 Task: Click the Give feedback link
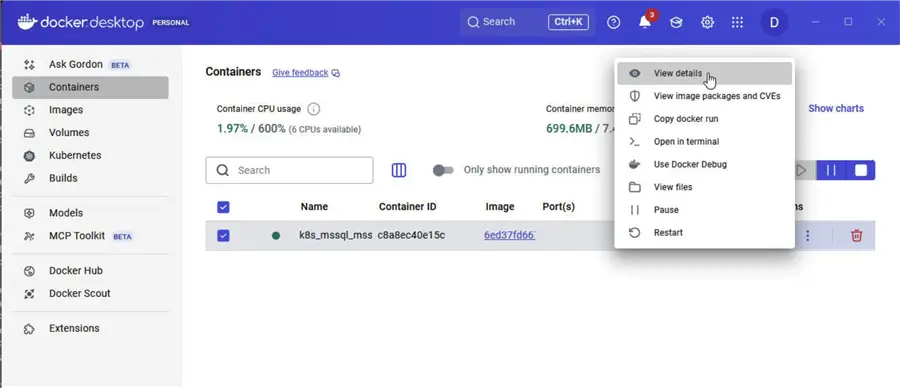click(x=306, y=73)
